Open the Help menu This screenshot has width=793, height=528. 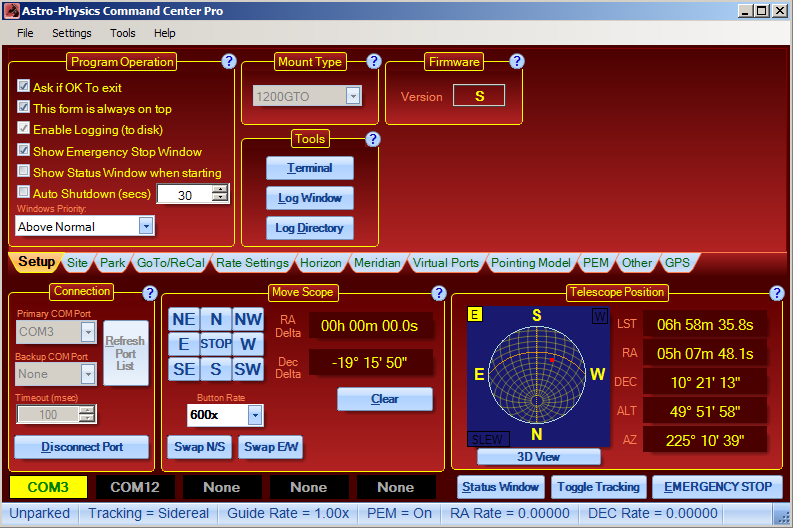click(165, 33)
